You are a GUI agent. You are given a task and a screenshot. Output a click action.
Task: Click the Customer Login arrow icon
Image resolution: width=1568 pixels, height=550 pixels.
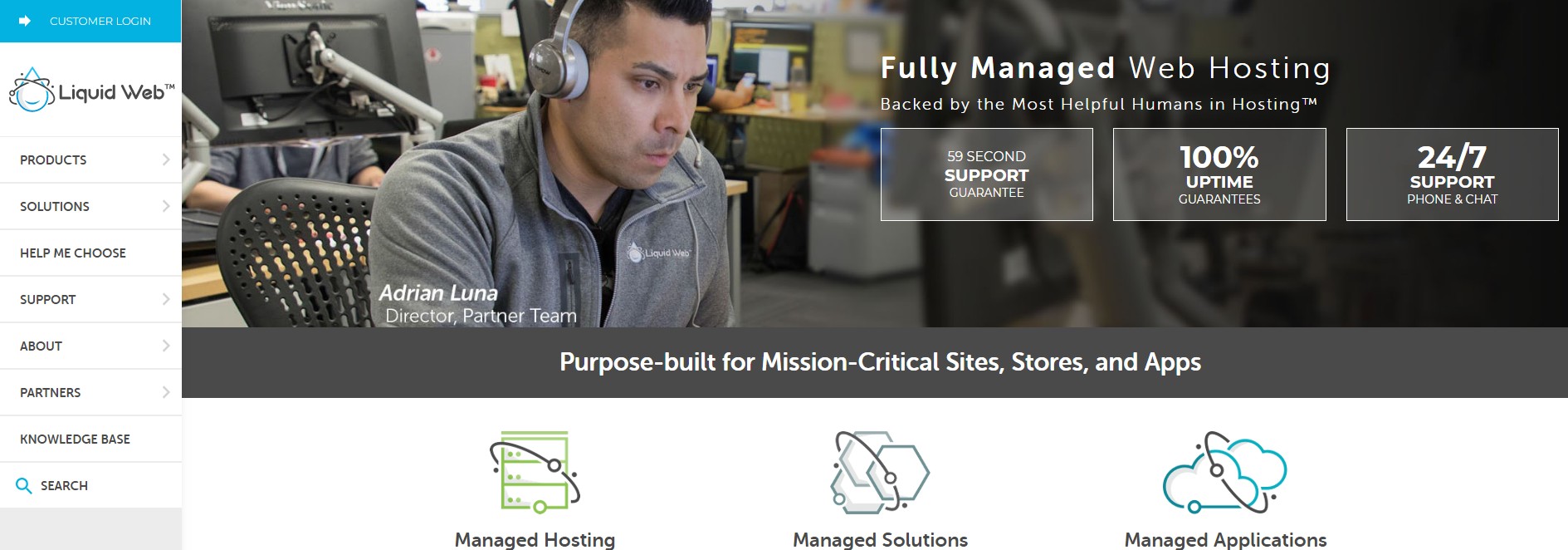[25, 21]
